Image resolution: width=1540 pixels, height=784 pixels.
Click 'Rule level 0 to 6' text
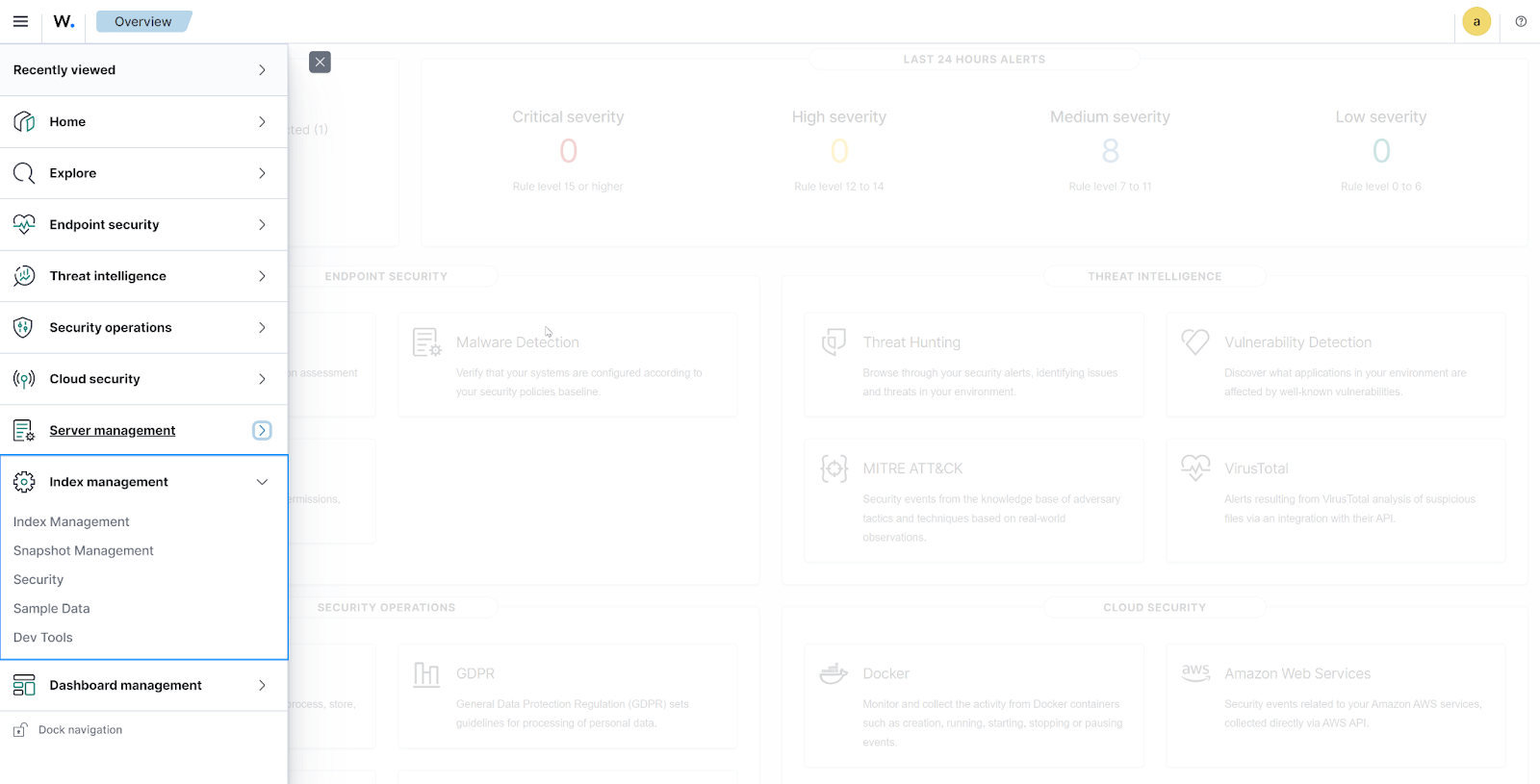(1381, 187)
